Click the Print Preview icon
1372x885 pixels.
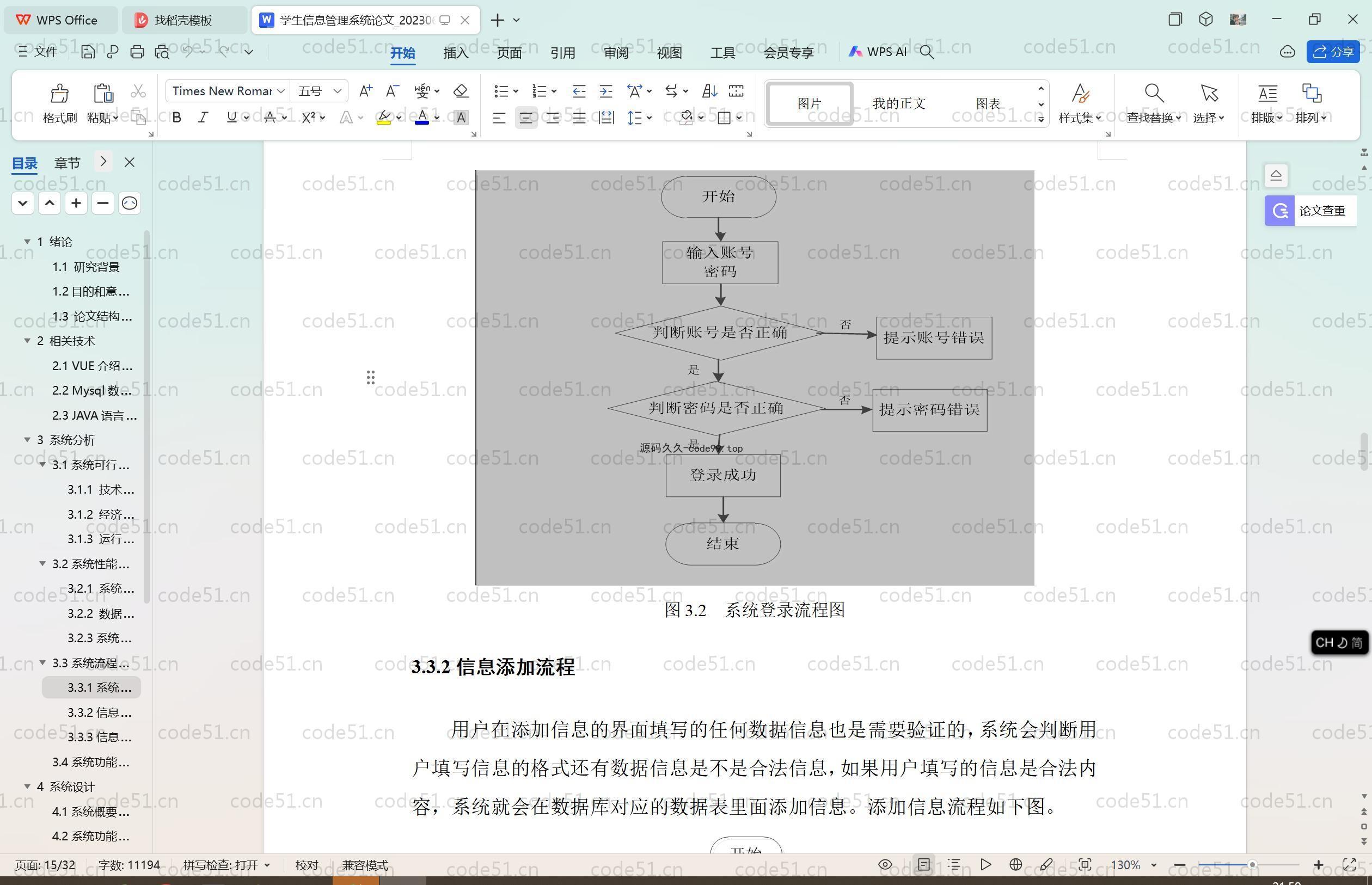pos(162,52)
